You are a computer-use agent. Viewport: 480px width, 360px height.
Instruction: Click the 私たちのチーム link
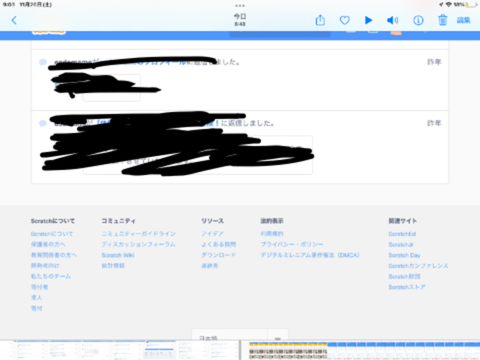coord(51,276)
